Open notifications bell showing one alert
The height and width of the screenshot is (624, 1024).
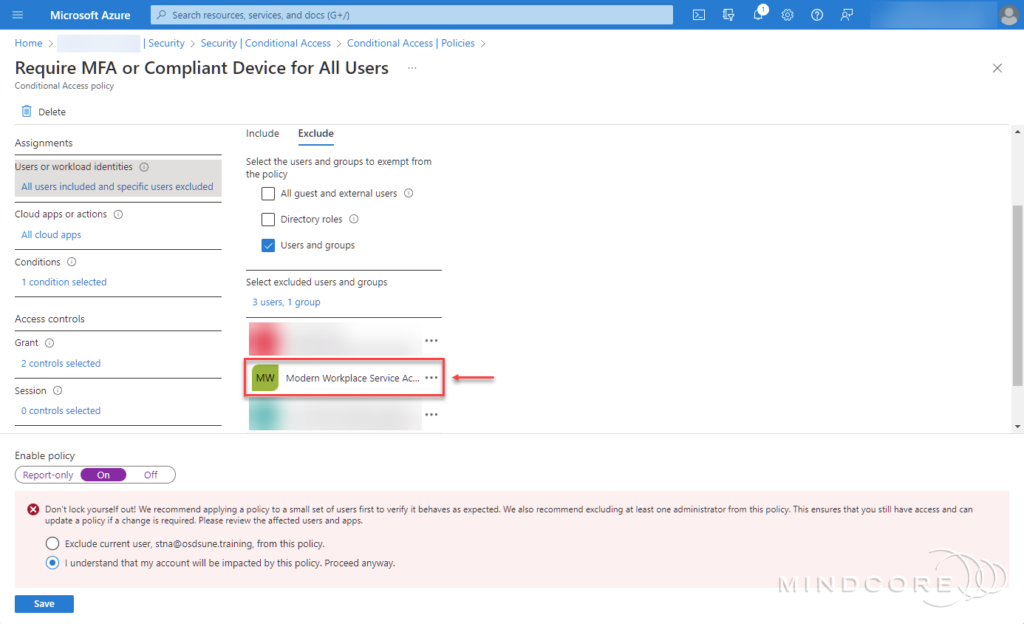pyautogui.click(x=758, y=15)
